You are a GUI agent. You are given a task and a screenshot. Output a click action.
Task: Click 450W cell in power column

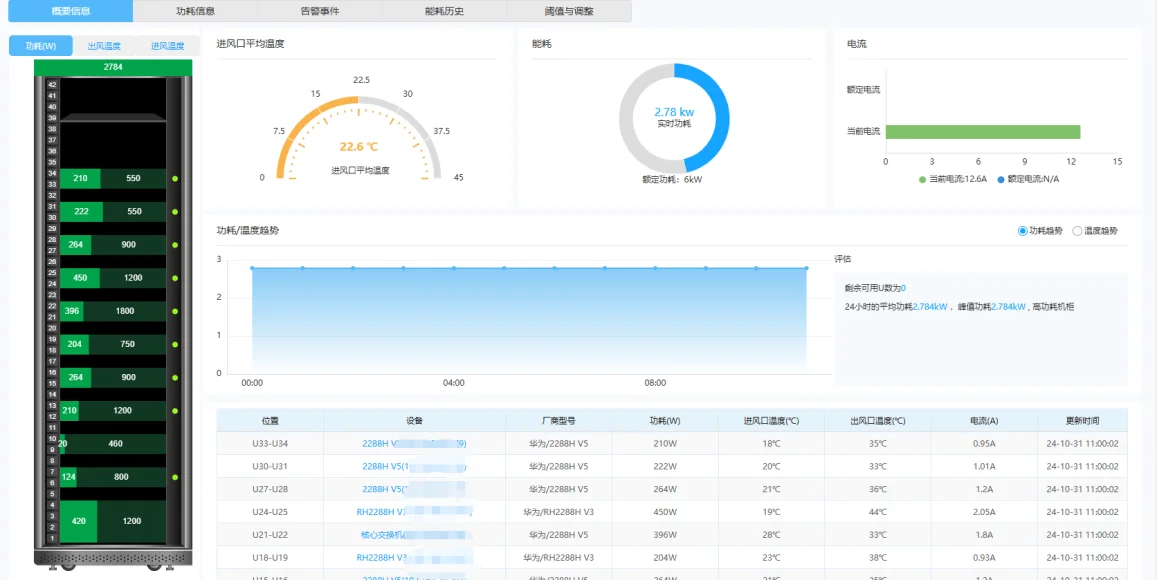[665, 512]
